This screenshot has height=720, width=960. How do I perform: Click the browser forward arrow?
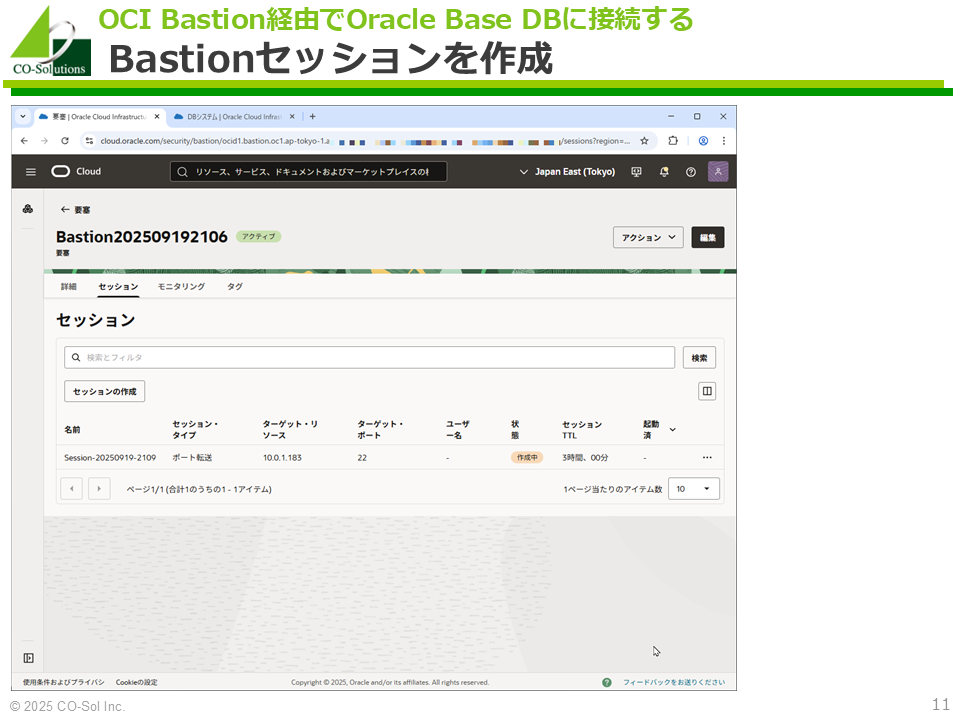(44, 141)
